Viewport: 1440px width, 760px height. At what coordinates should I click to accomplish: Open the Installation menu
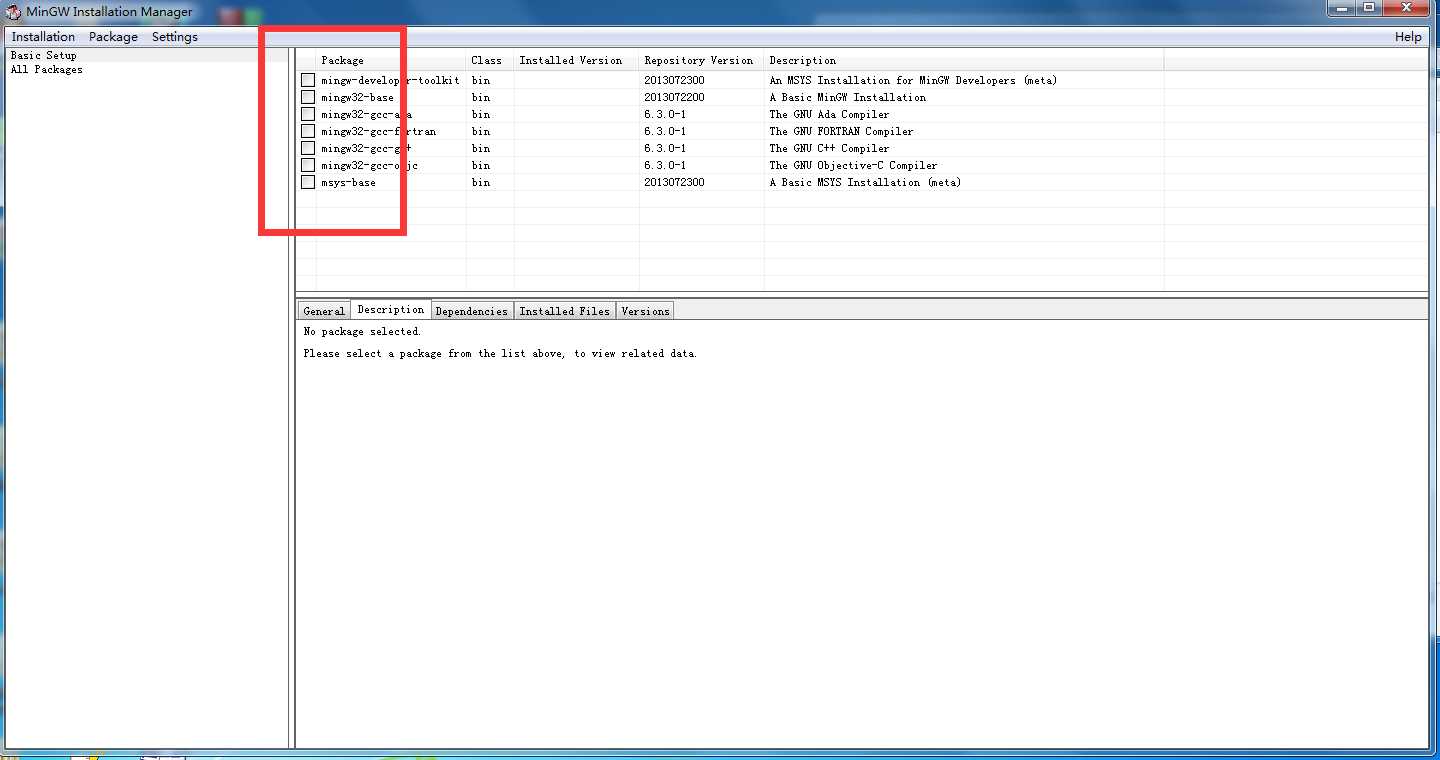click(43, 37)
